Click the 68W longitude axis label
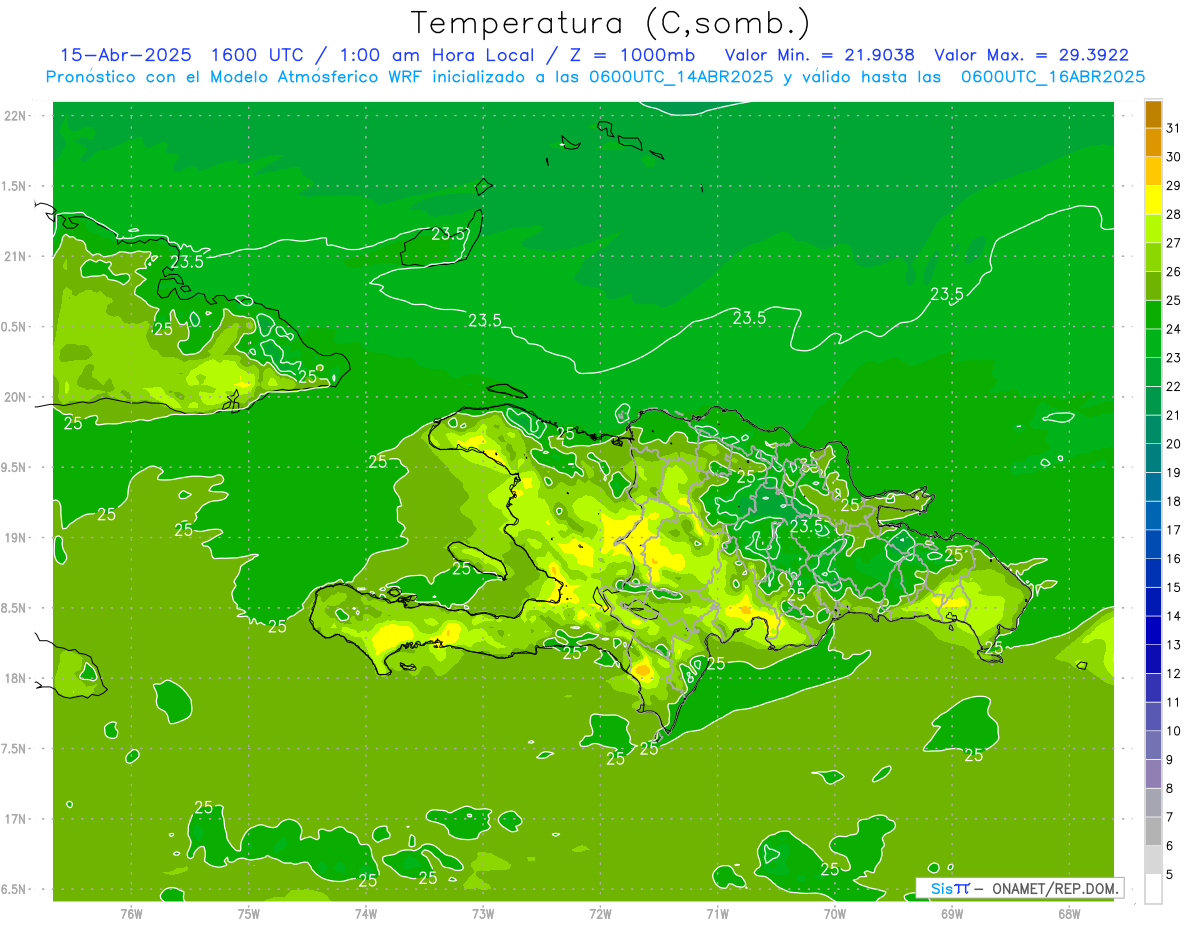This screenshot has width=1200, height=927. pos(1069,913)
